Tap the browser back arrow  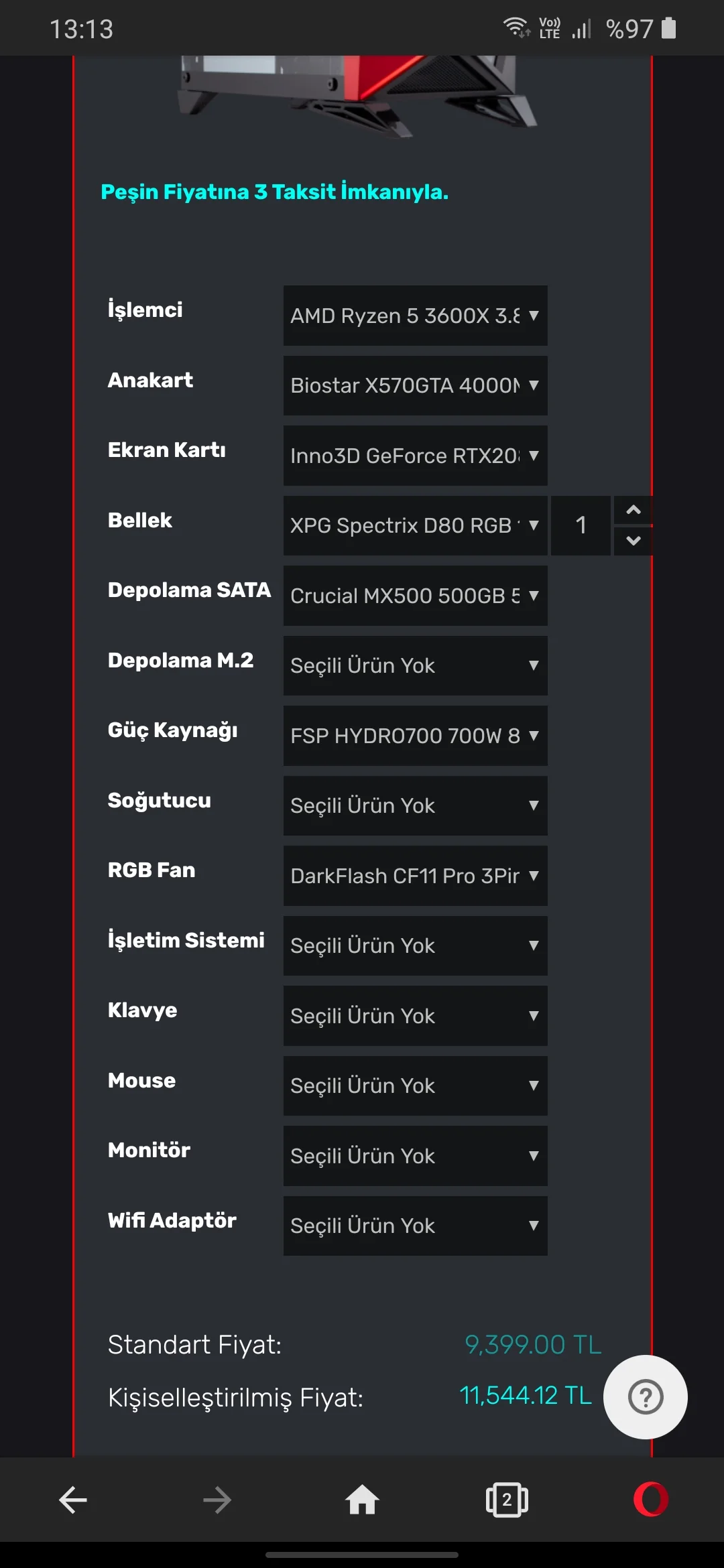click(x=73, y=1500)
